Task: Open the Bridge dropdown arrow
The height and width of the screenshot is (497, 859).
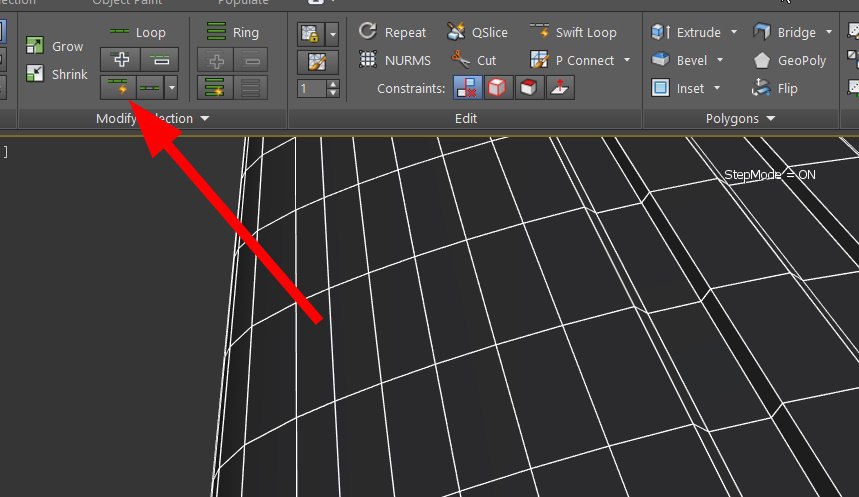Action: 828,32
